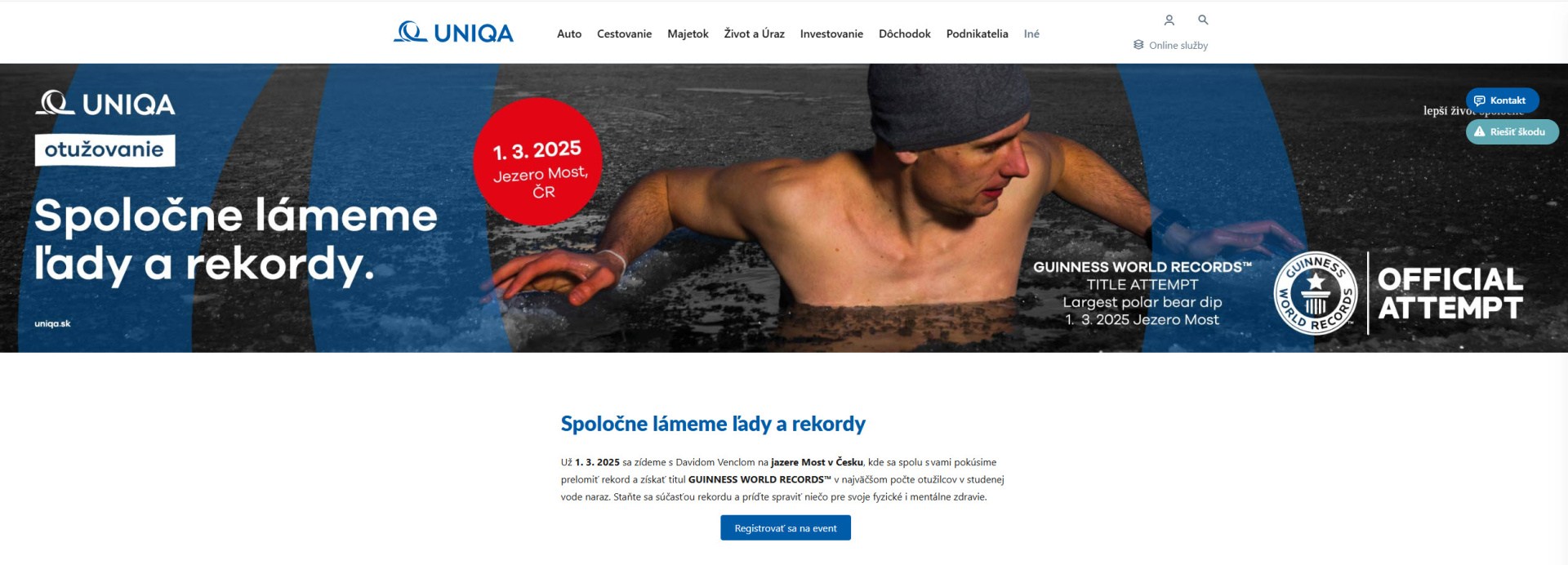Click the Online služby layers icon
The image size is (1568, 565).
(x=1138, y=45)
